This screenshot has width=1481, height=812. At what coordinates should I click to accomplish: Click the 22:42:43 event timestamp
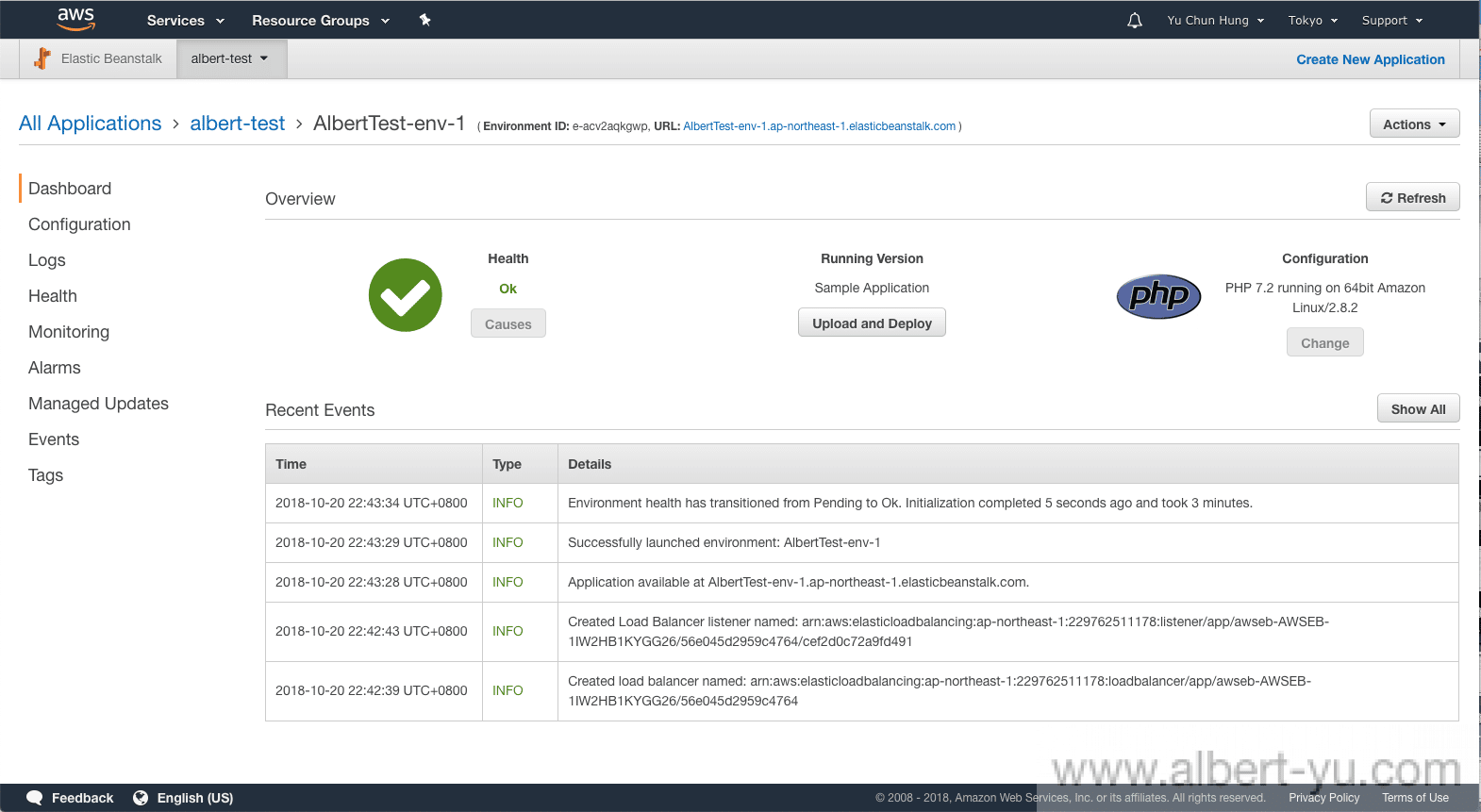(372, 631)
